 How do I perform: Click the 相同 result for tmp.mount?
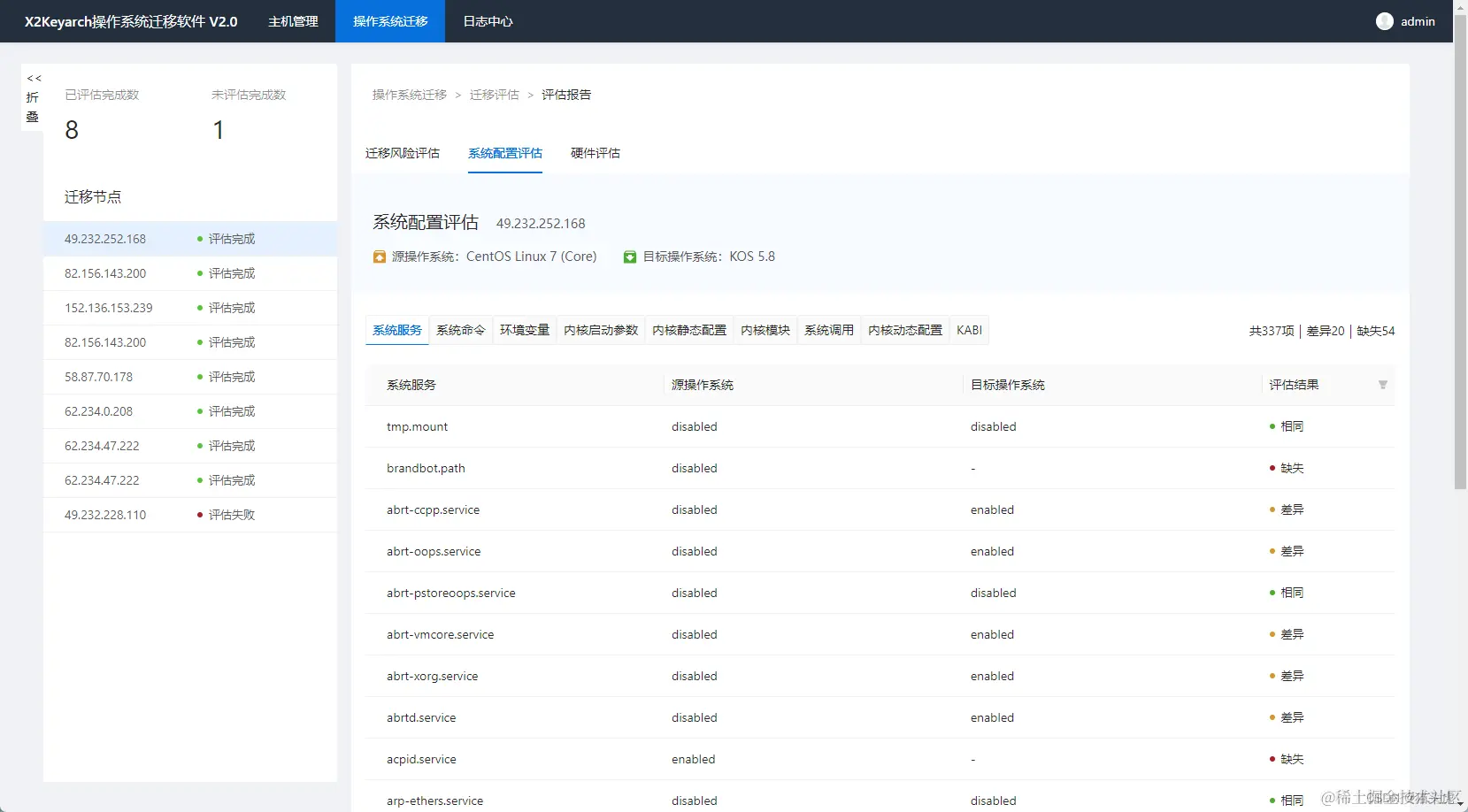point(1292,426)
